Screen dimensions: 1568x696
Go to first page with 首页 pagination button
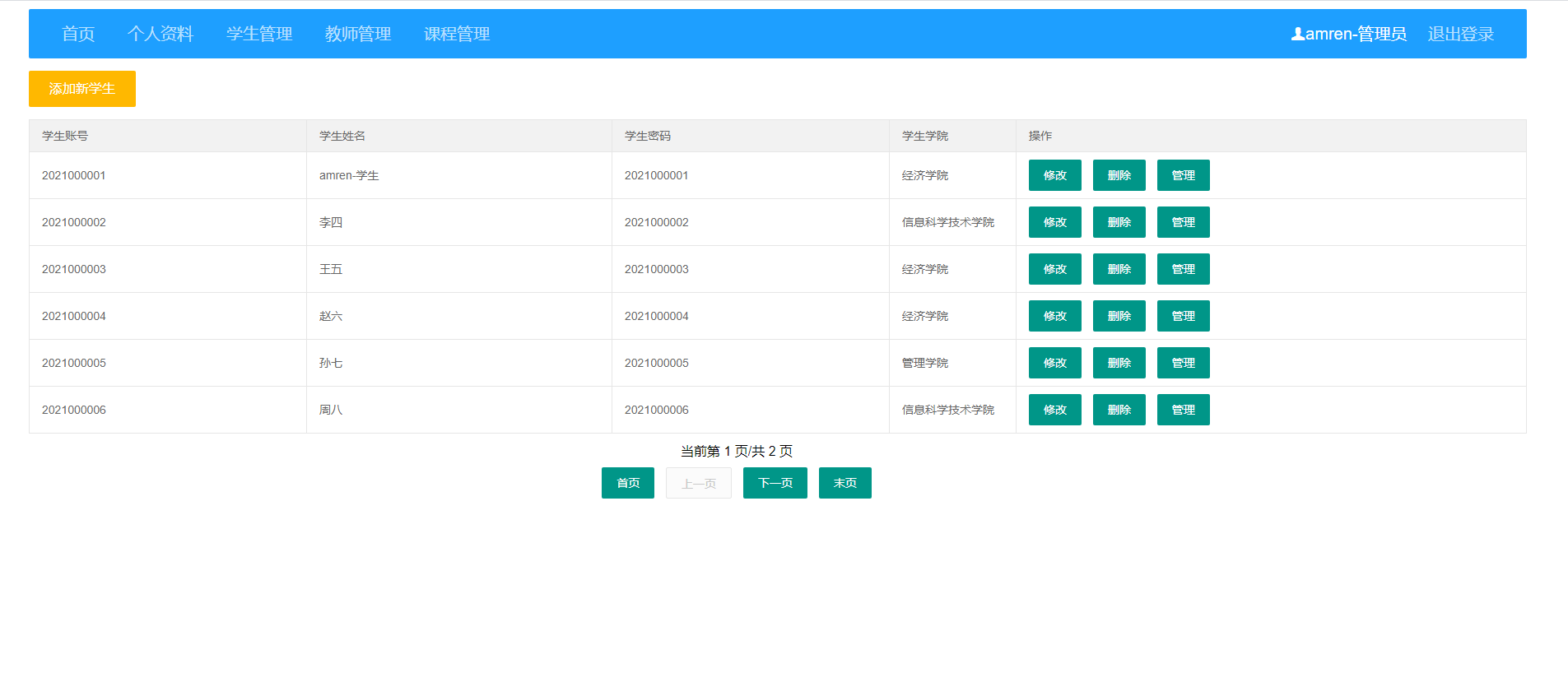628,483
